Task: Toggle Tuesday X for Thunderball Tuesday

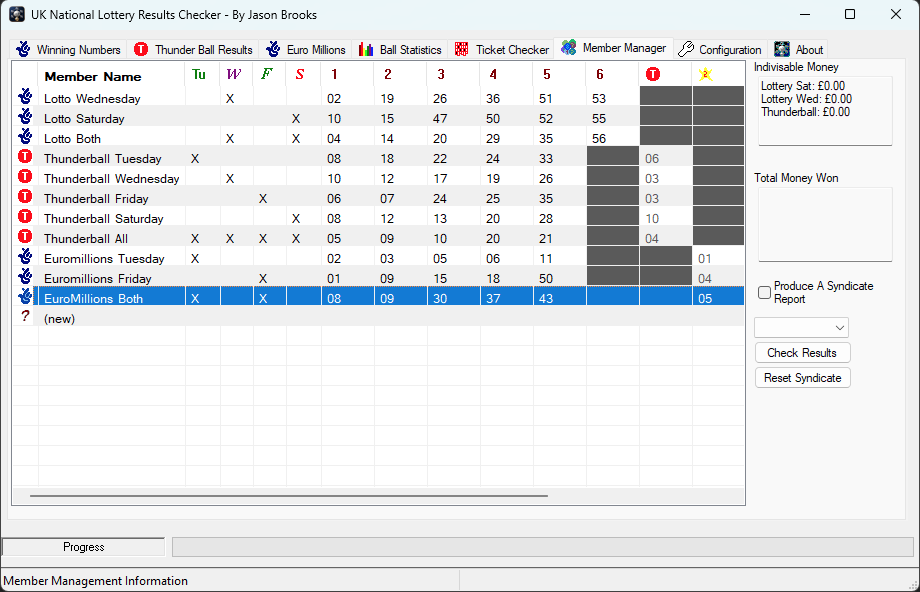Action: click(x=195, y=158)
